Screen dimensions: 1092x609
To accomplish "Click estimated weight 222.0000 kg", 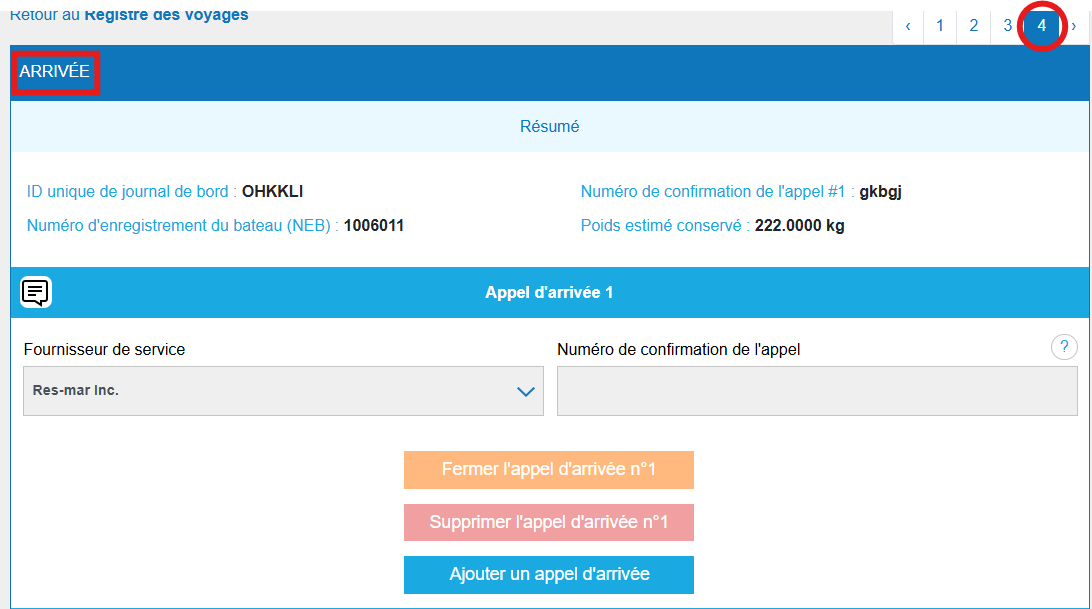I will coord(799,225).
